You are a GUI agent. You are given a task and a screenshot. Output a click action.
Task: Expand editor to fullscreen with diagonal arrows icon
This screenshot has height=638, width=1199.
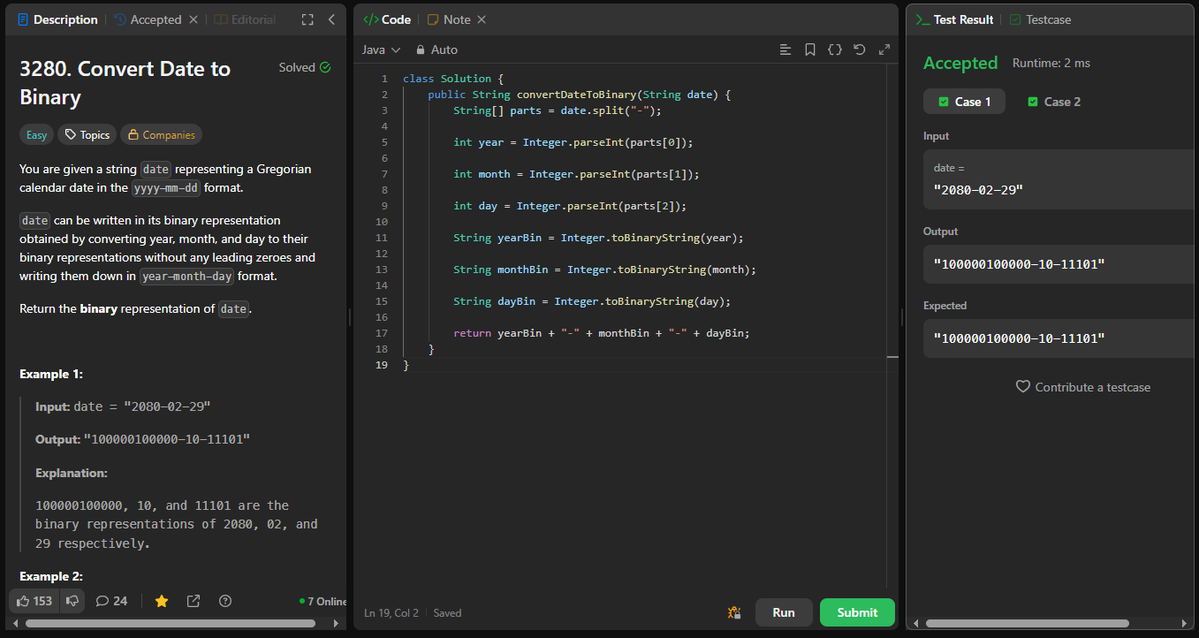coord(884,48)
